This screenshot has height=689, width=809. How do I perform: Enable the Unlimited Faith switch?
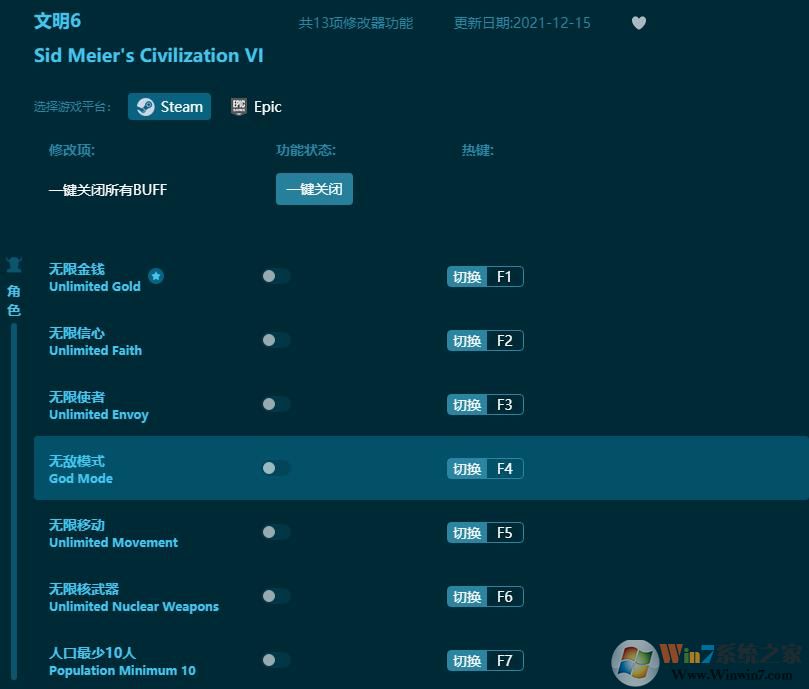click(x=275, y=341)
